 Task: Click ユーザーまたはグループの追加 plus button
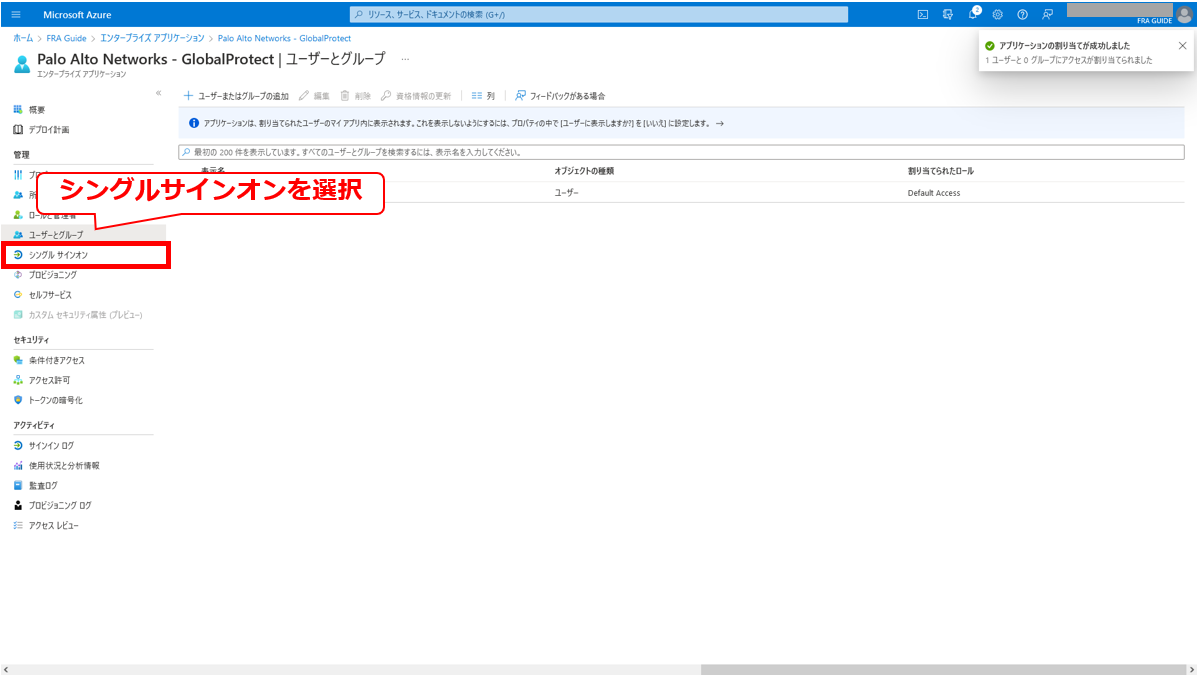coord(236,96)
